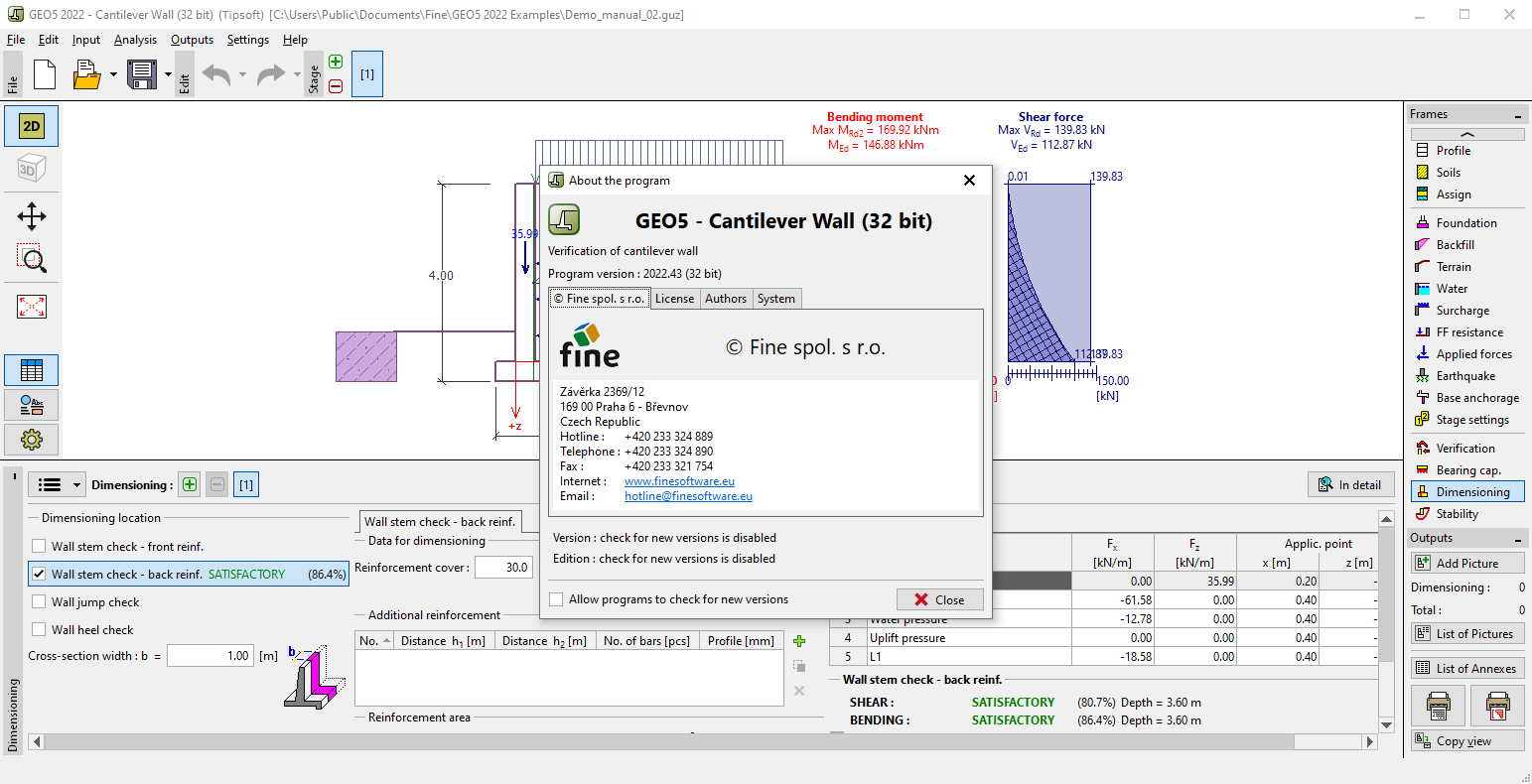Open drawing settings gear icon
The height and width of the screenshot is (784, 1532).
click(x=32, y=439)
